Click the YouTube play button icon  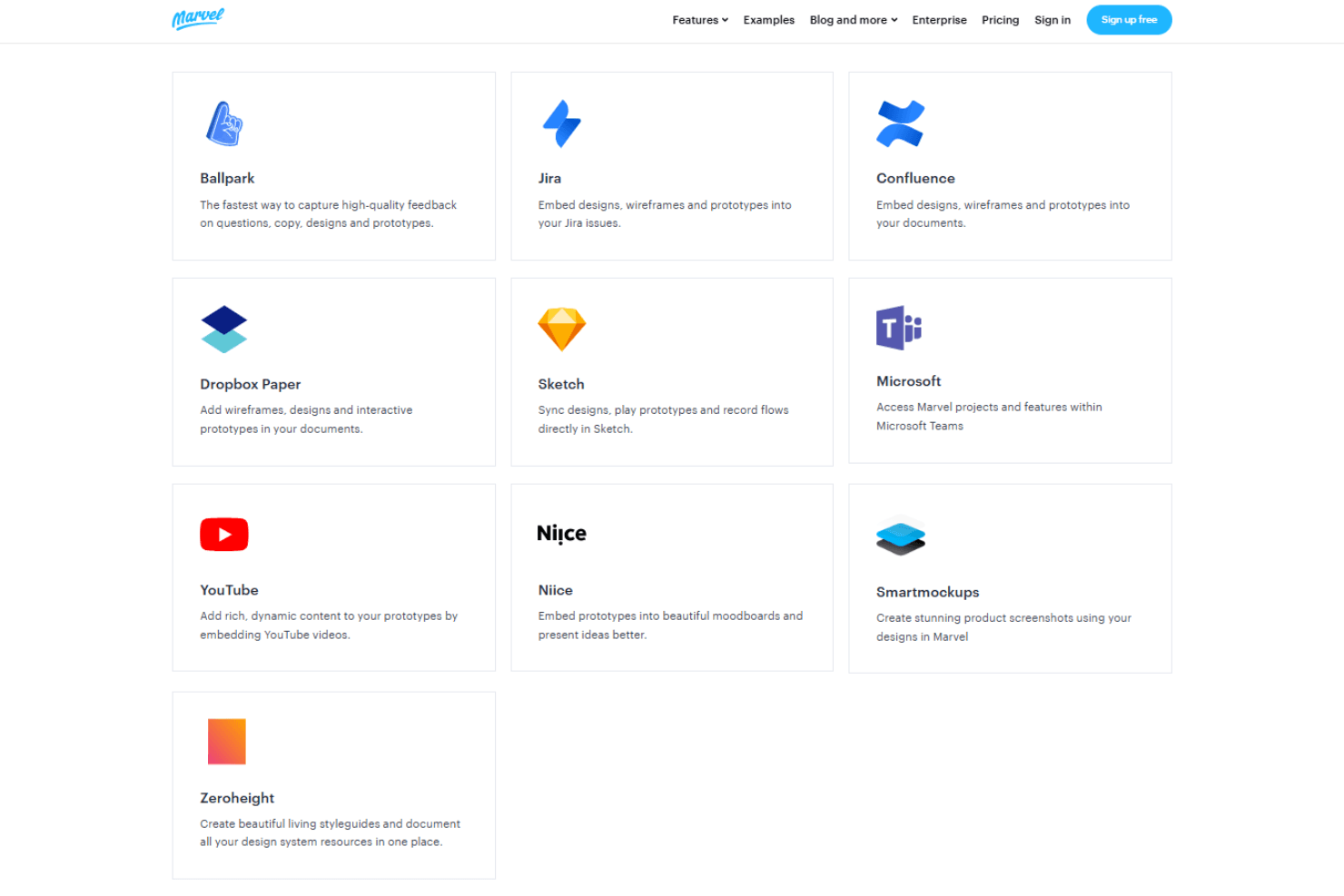[x=223, y=535]
